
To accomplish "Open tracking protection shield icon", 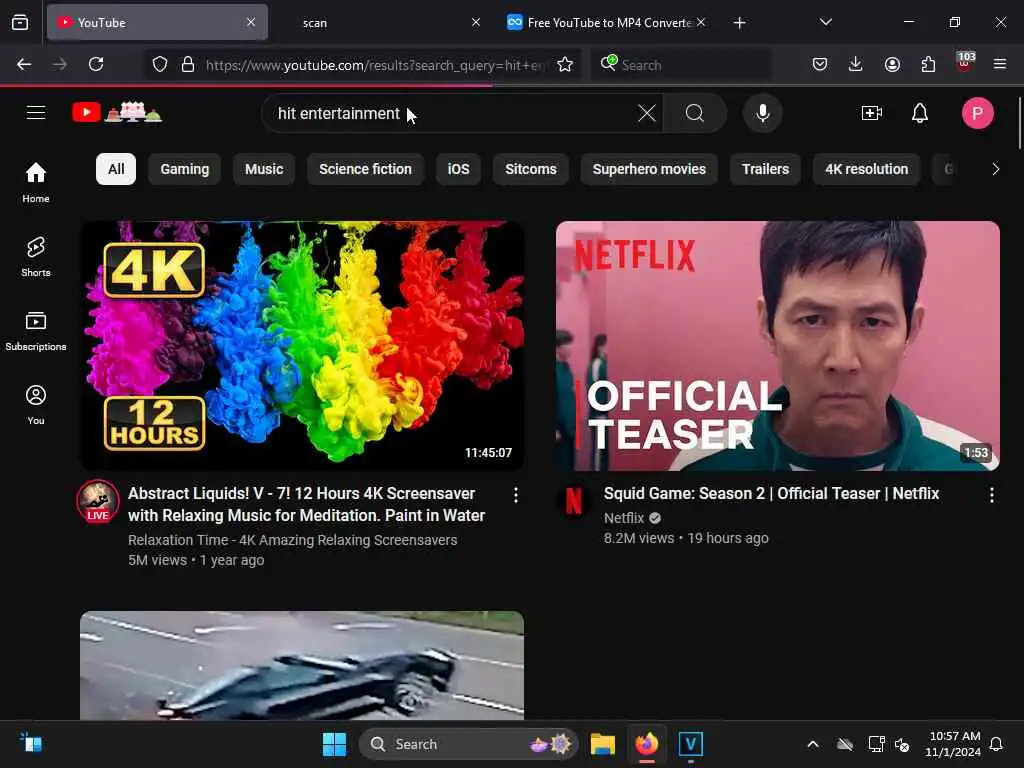I will [159, 64].
